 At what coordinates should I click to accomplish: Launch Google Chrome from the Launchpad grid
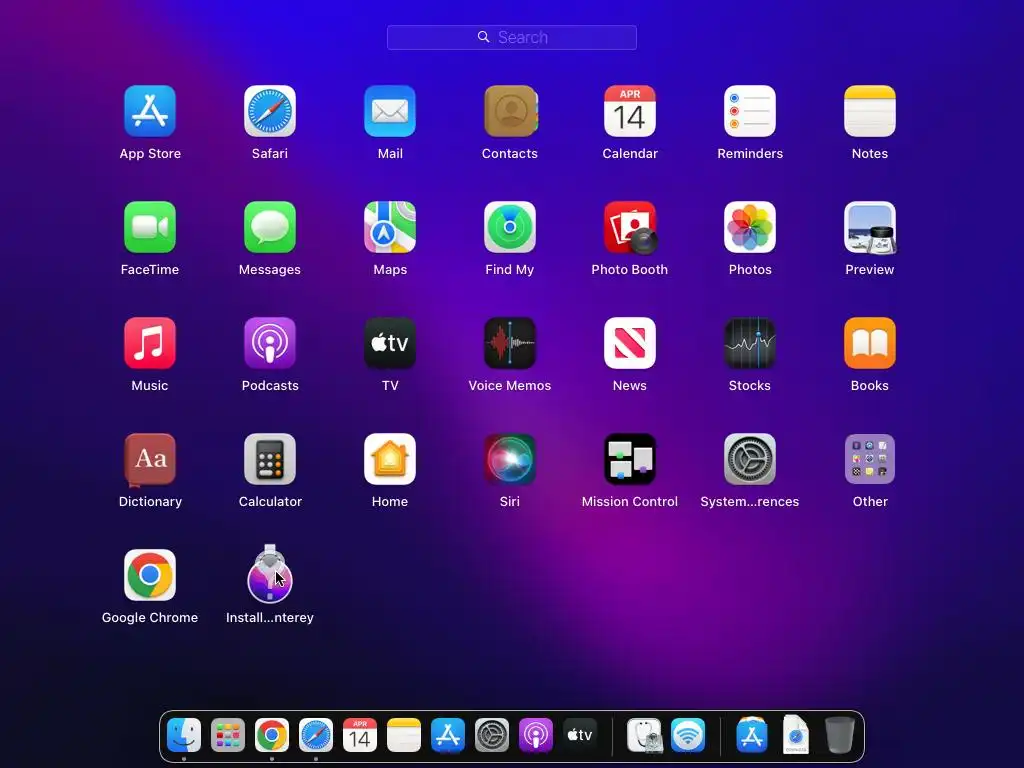point(150,575)
